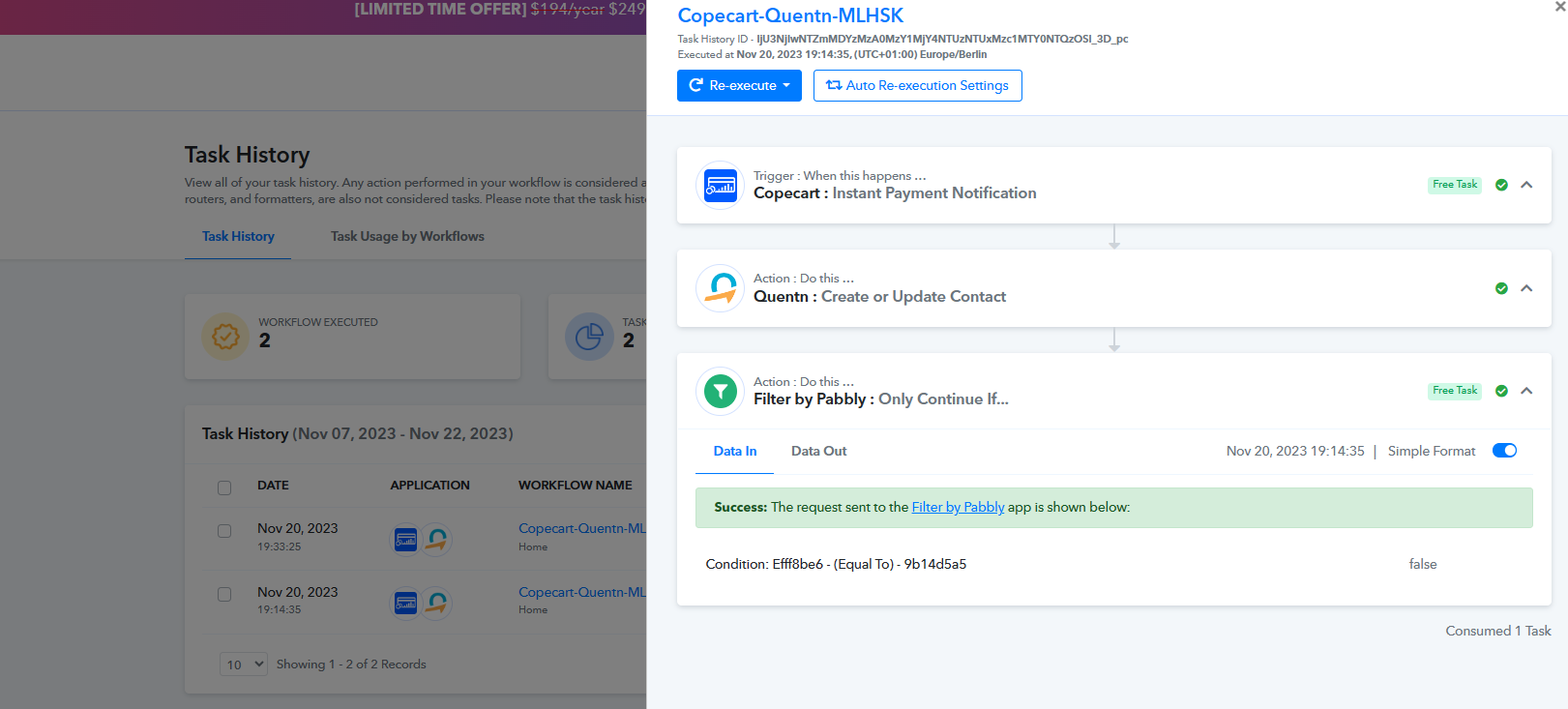The width and height of the screenshot is (1568, 709).
Task: Check the select-all checkbox in table header
Action: click(x=224, y=487)
